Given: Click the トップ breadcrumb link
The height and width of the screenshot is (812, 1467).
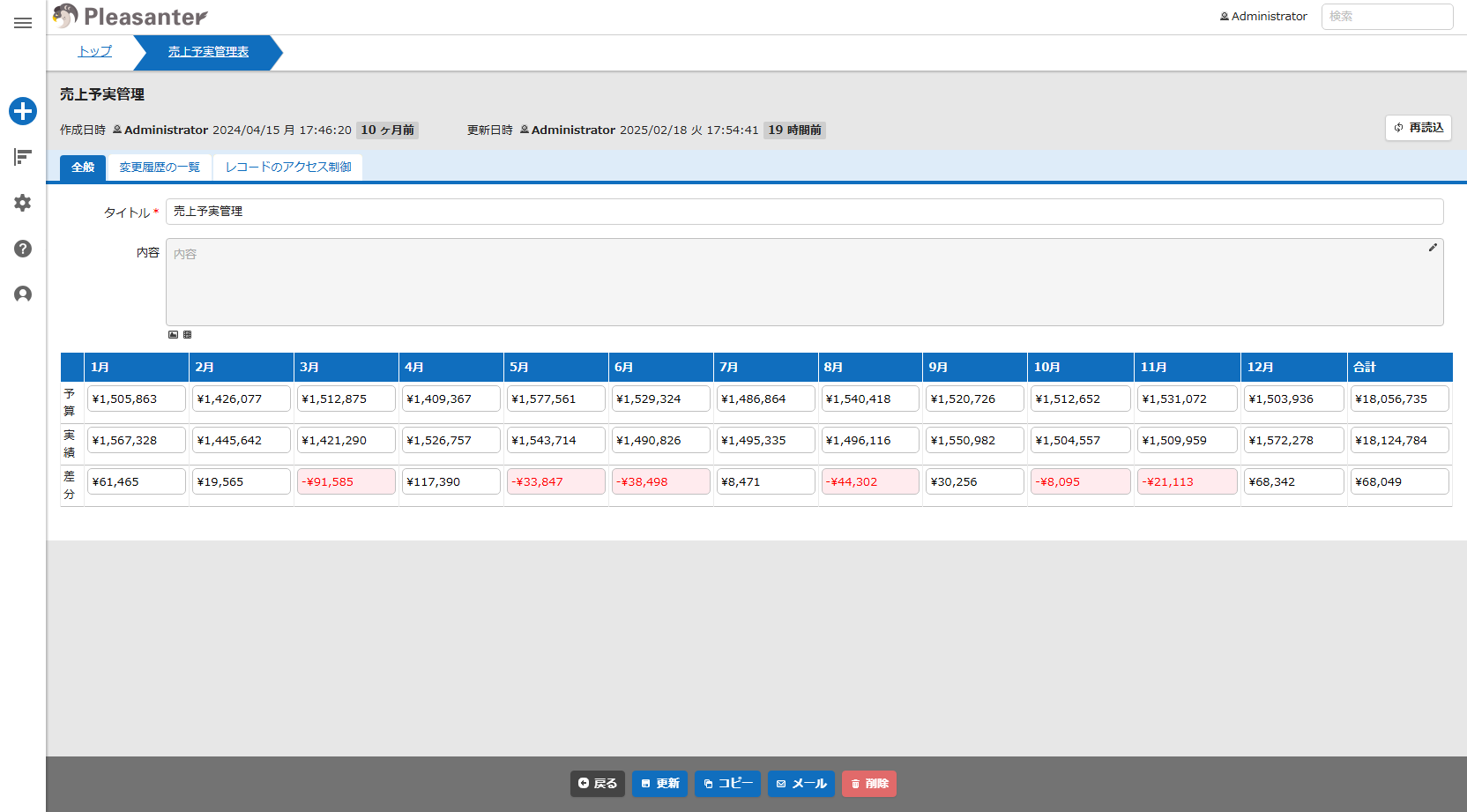Looking at the screenshot, I should (95, 52).
